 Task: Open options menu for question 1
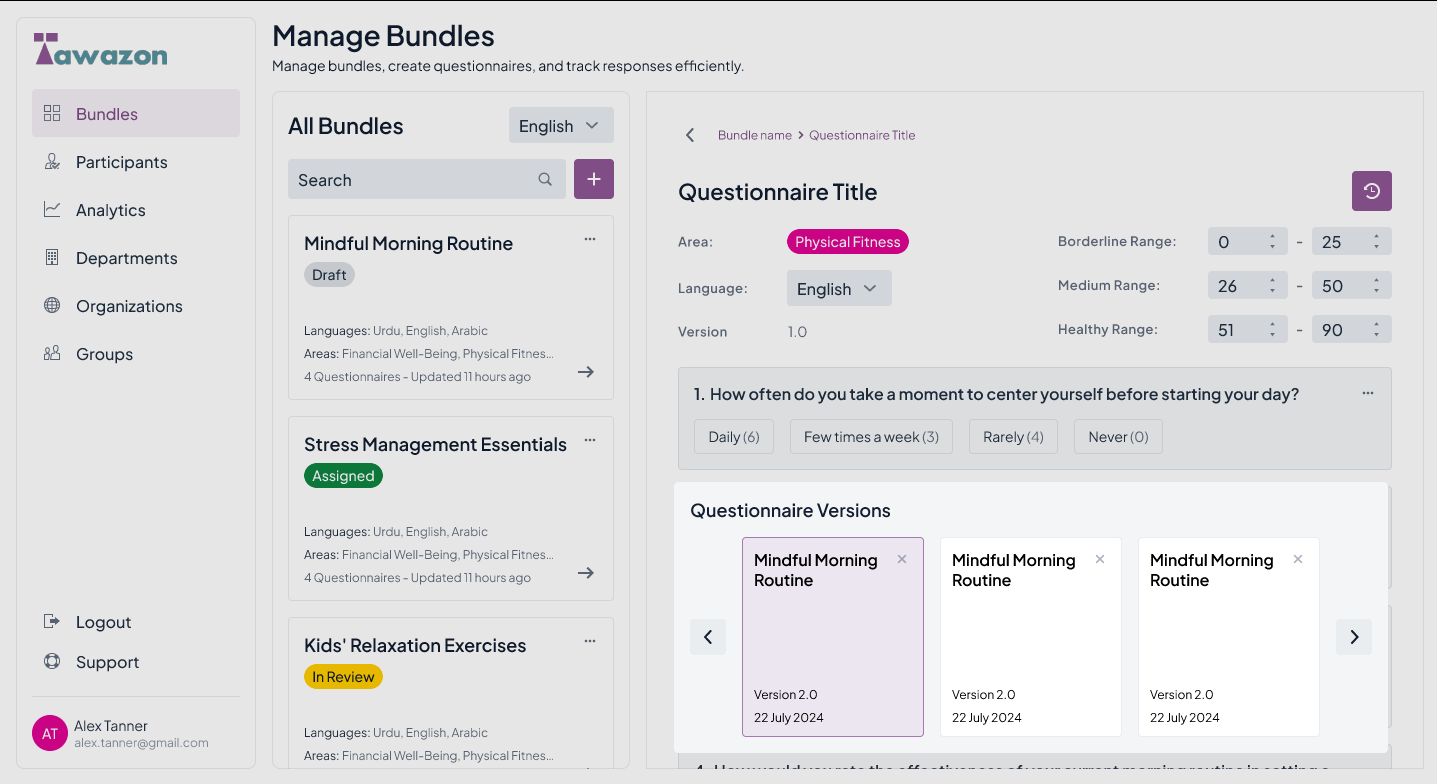tap(1367, 394)
